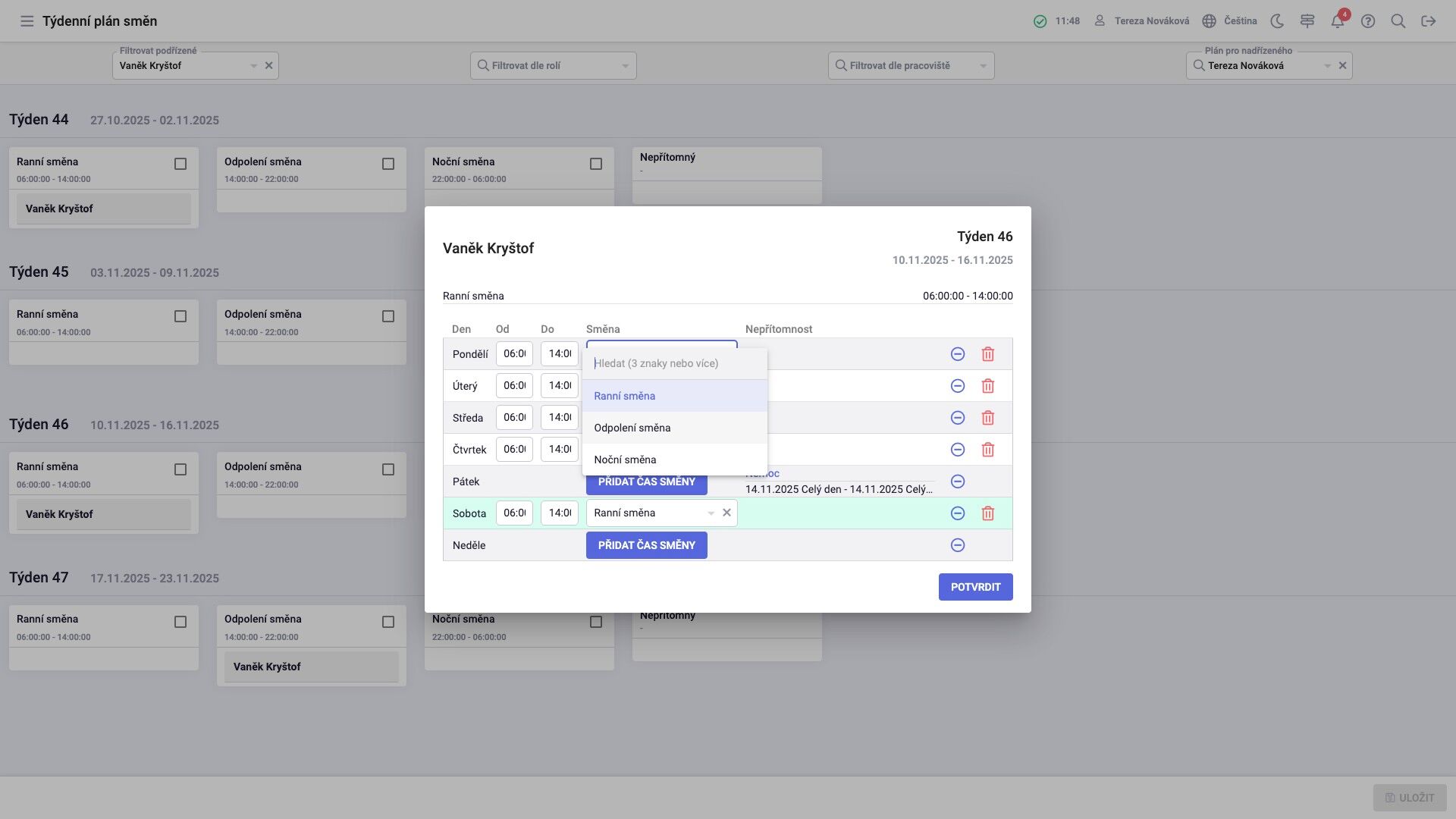This screenshot has width=1456, height=819.
Task: Expand Plán pro nadřízeného dropdown
Action: (x=1327, y=66)
